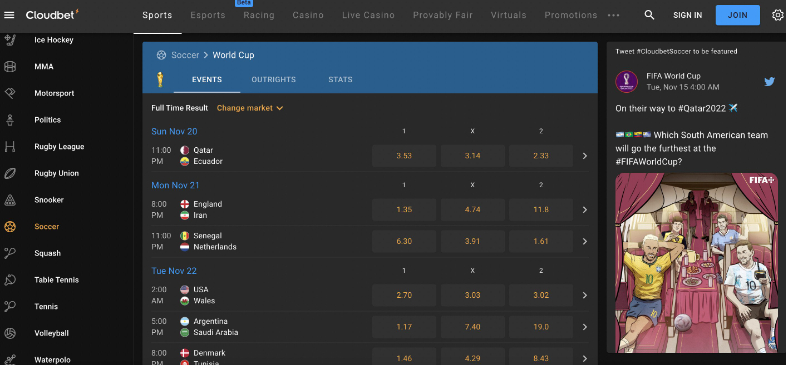
Task: Switch to the OUTRIGHTS tab
Action: [274, 80]
